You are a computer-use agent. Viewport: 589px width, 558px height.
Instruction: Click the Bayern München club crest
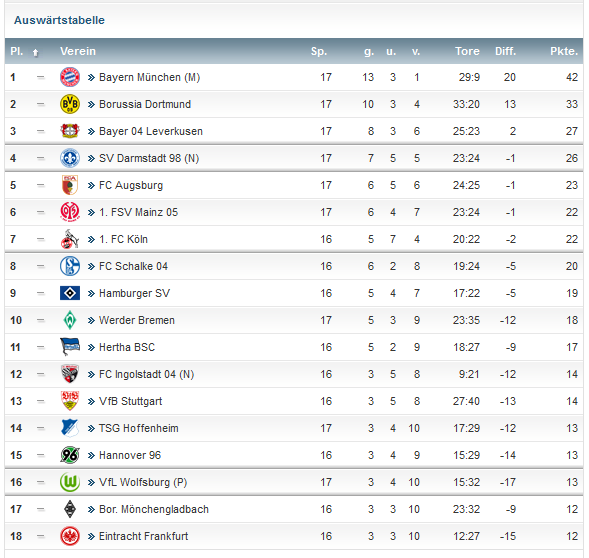click(70, 77)
